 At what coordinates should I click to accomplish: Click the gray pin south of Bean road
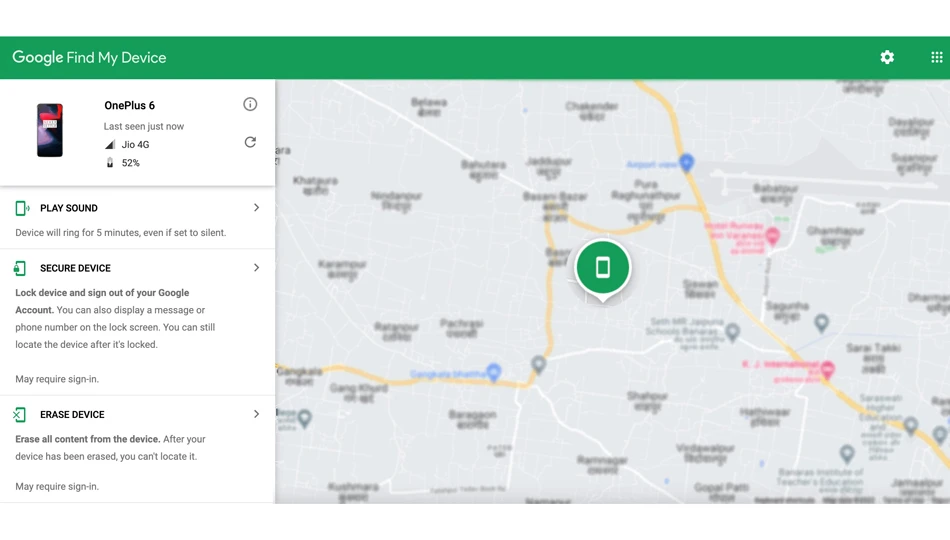click(x=539, y=364)
